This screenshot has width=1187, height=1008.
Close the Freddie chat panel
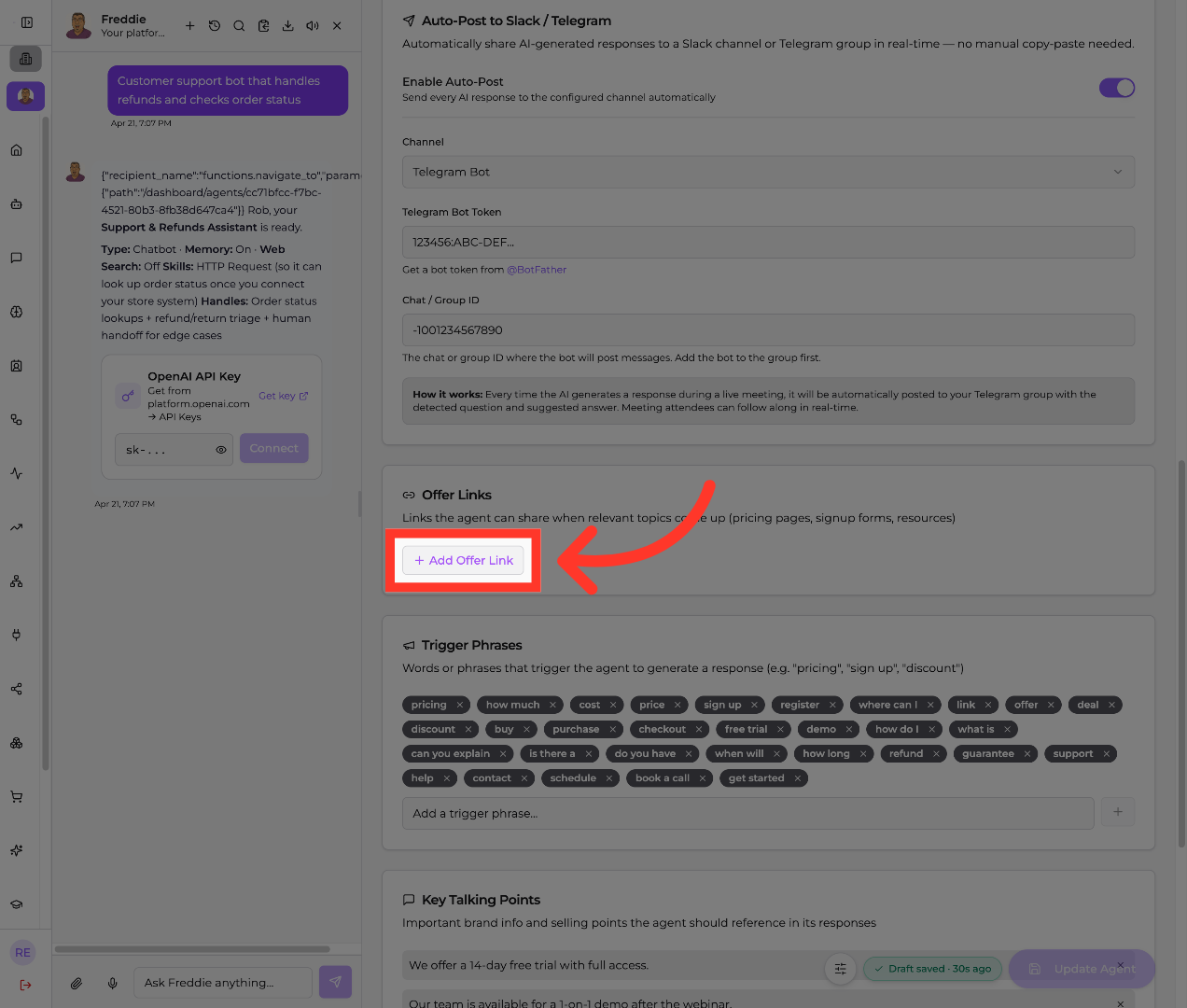pos(337,26)
